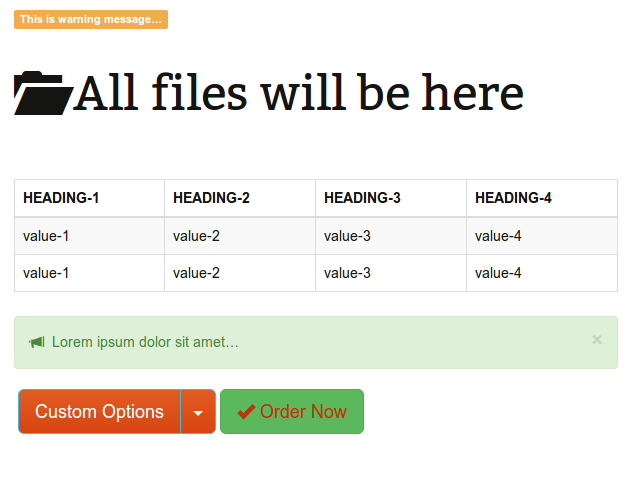Select value-2 in the first table row
The height and width of the screenshot is (489, 636).
[240, 236]
